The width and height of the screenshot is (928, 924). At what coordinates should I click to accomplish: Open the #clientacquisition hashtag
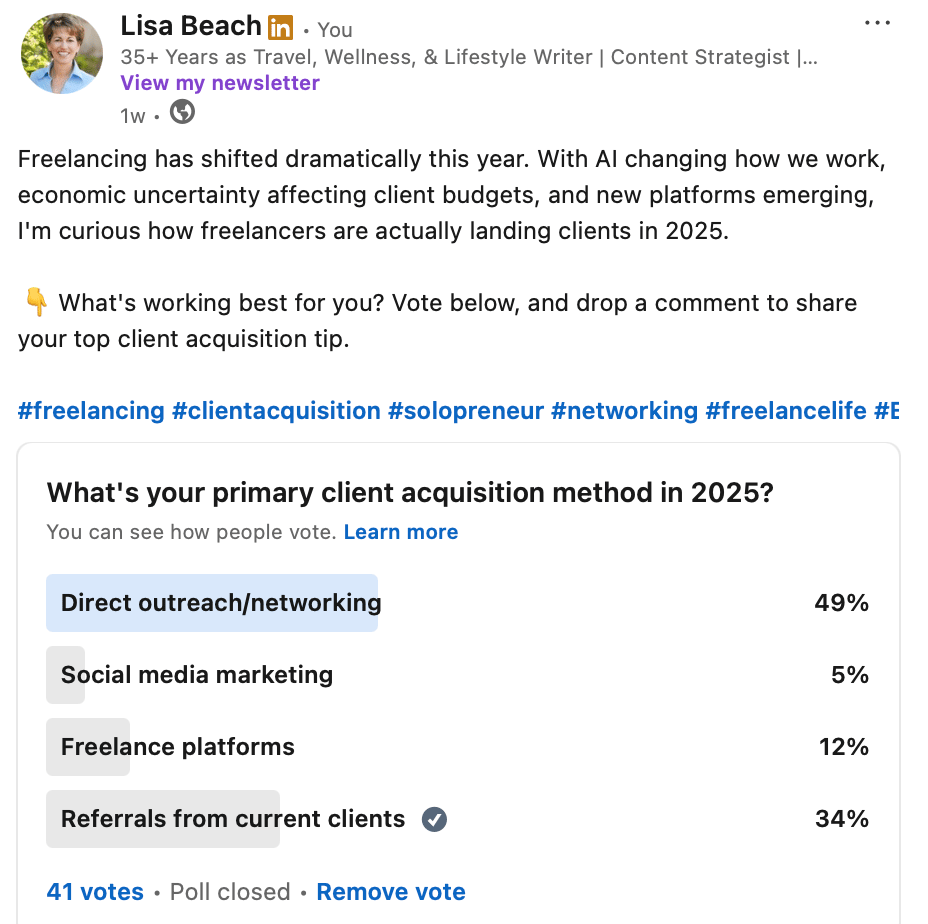276,411
